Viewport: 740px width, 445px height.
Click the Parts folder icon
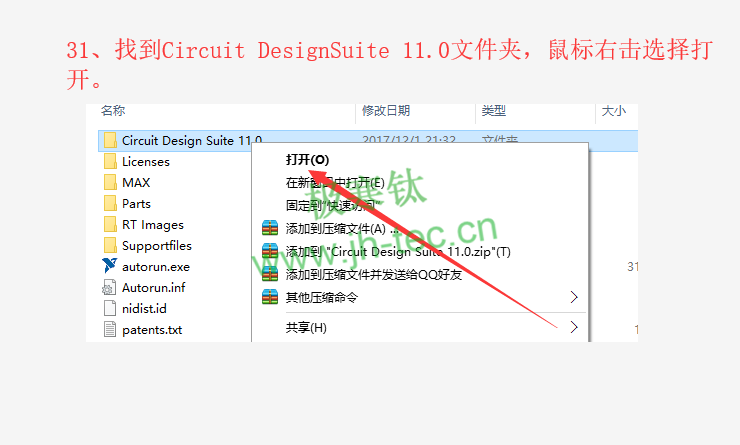pos(110,203)
